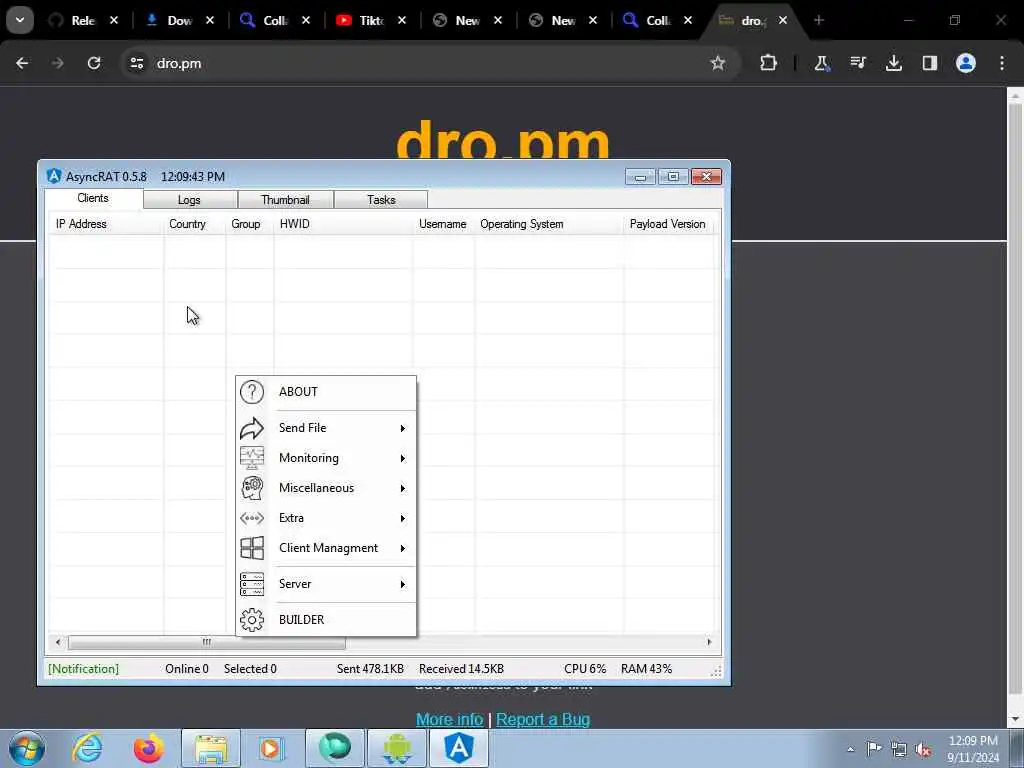Switch to the Tasks tab

[x=381, y=200]
